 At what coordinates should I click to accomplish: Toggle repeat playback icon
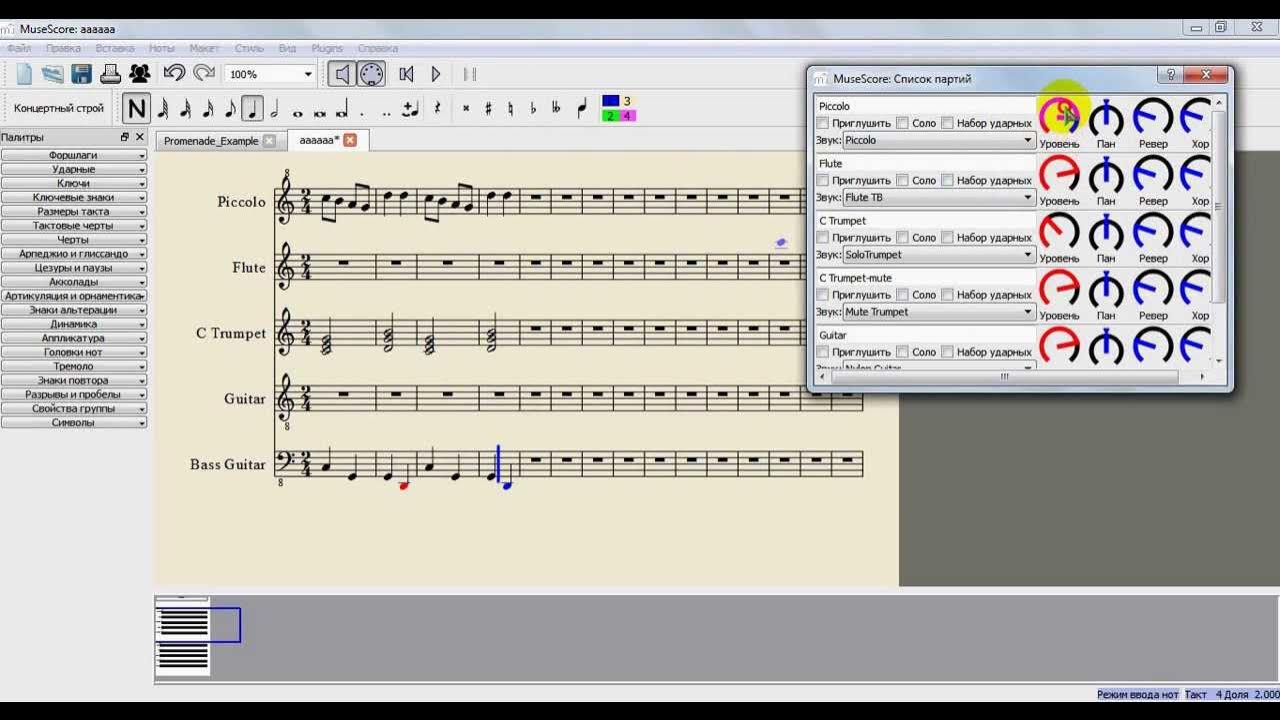(469, 74)
